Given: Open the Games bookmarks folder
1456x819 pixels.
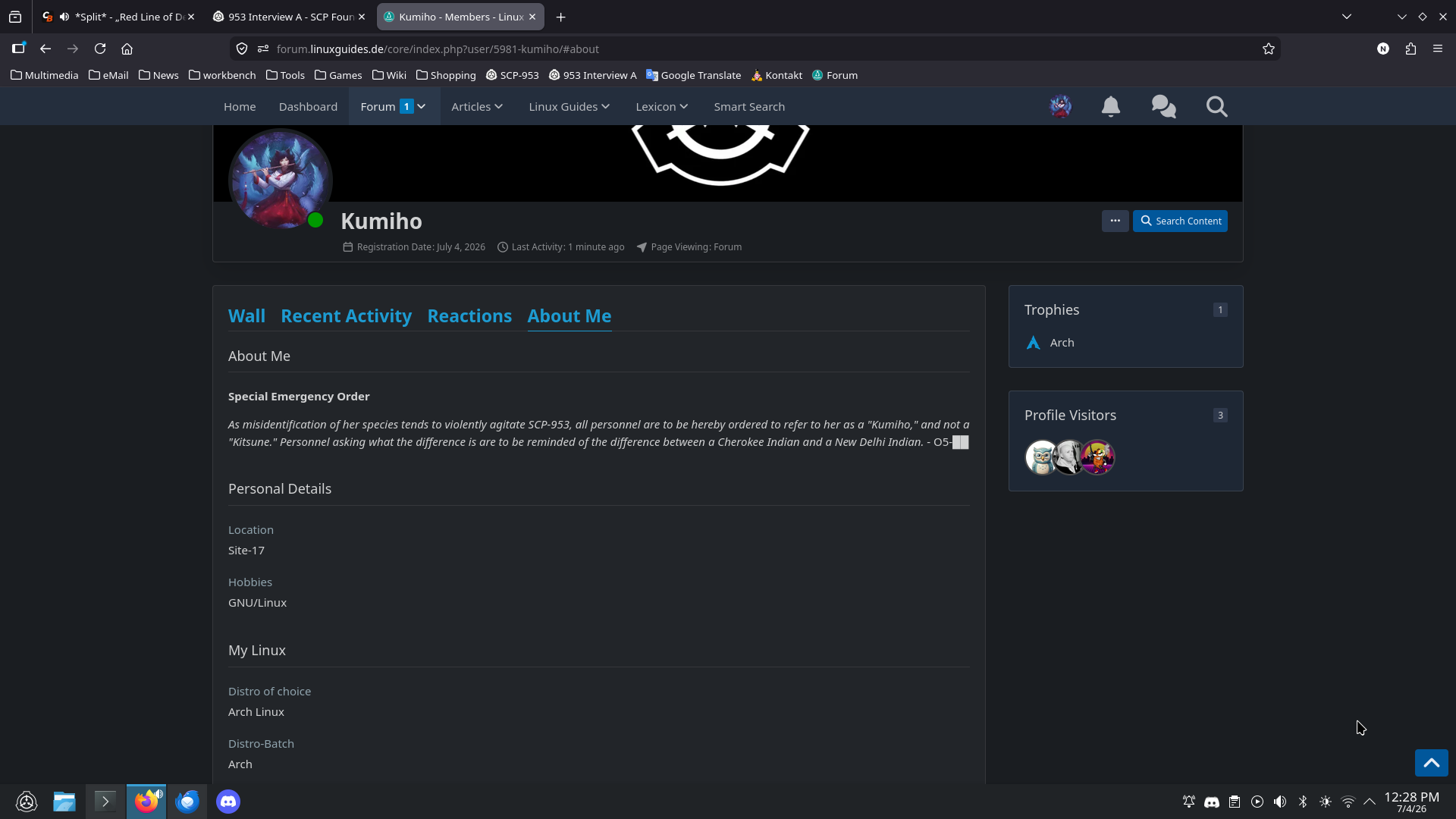Looking at the screenshot, I should [339, 75].
